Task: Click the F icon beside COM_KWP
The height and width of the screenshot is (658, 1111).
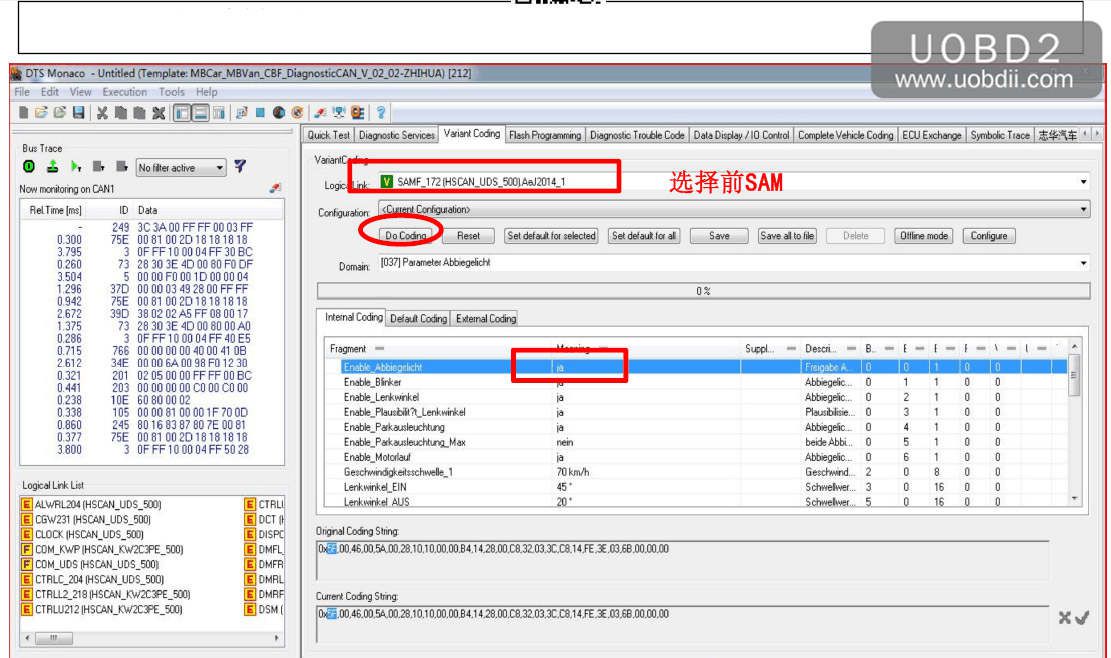Action: (x=27, y=549)
